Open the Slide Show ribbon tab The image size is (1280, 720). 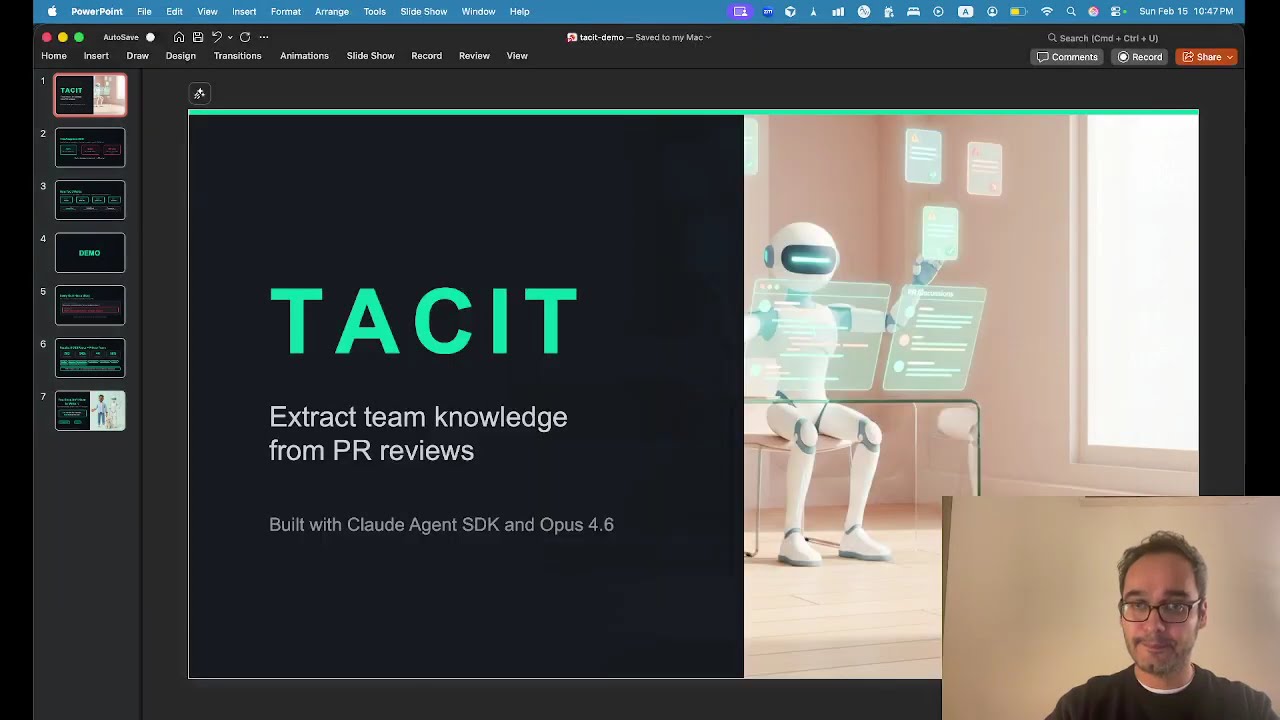[x=370, y=56]
